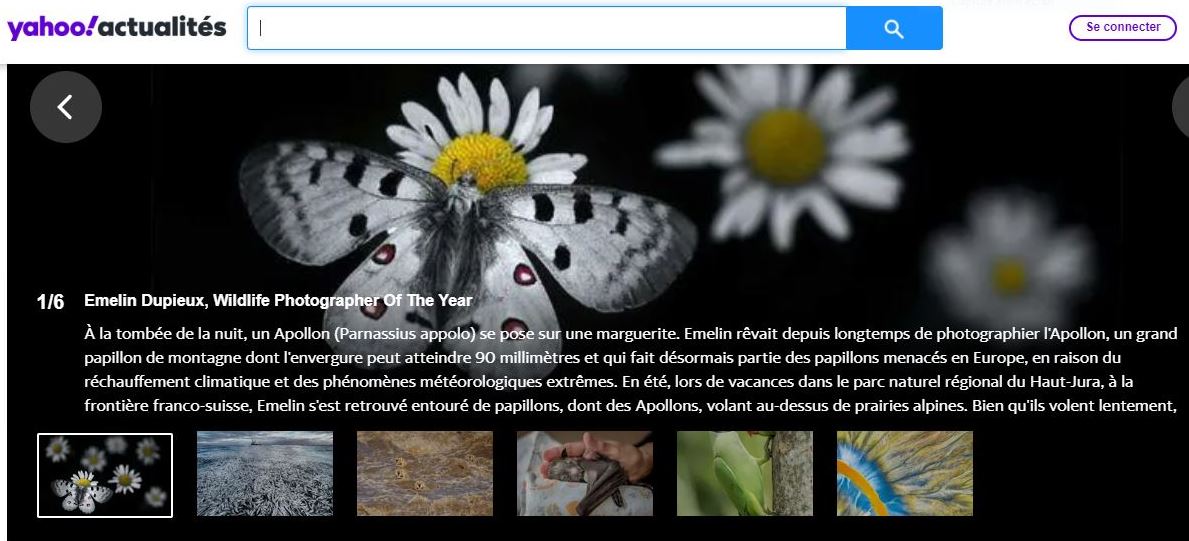
Task: Open the colorful aerial abstract thumbnail
Action: 905,474
